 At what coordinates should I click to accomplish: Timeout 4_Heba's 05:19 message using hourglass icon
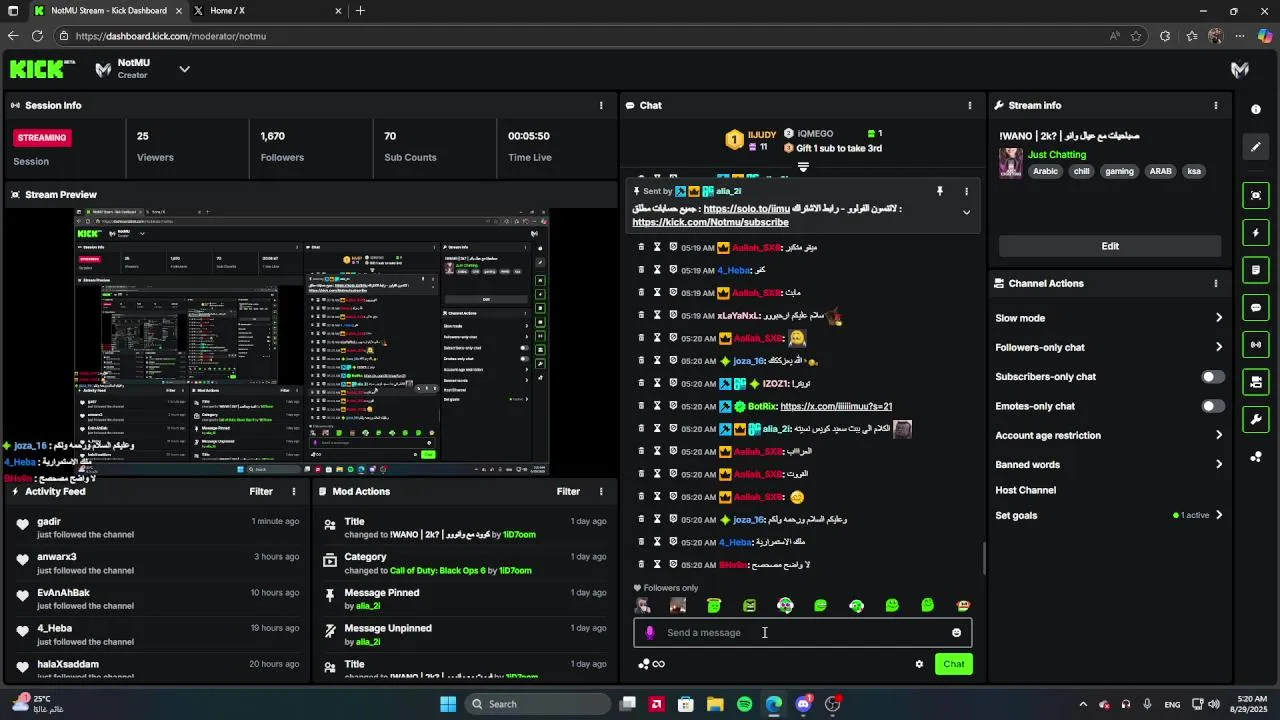(657, 270)
